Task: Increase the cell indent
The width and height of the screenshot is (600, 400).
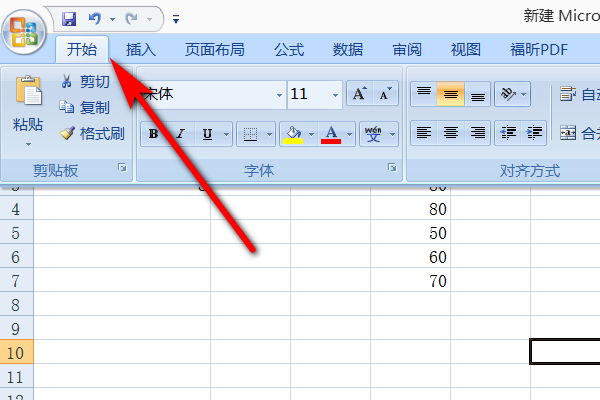Action: click(x=534, y=133)
